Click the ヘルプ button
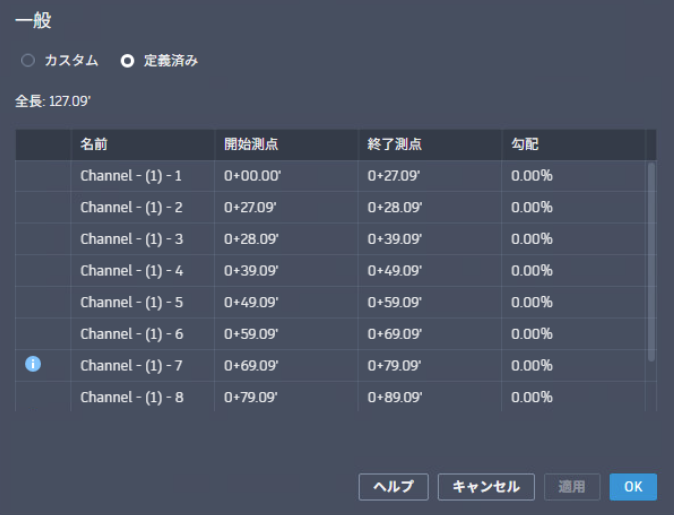Image resolution: width=674 pixels, height=515 pixels. pyautogui.click(x=393, y=487)
